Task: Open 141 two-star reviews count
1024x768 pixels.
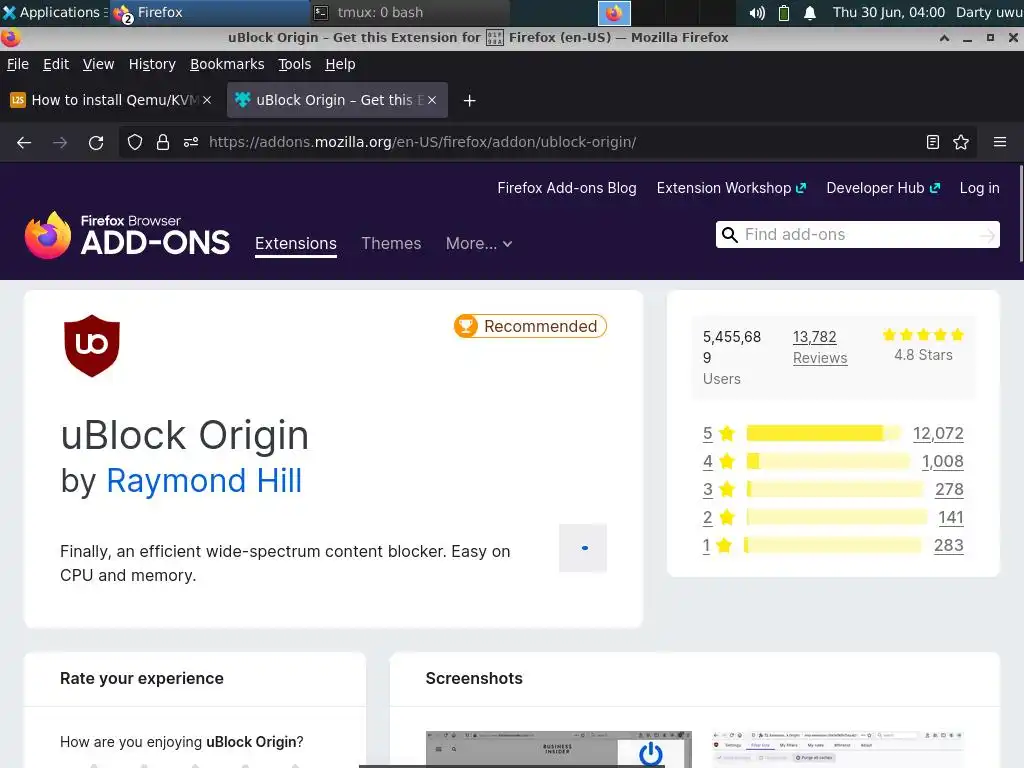Action: click(951, 518)
